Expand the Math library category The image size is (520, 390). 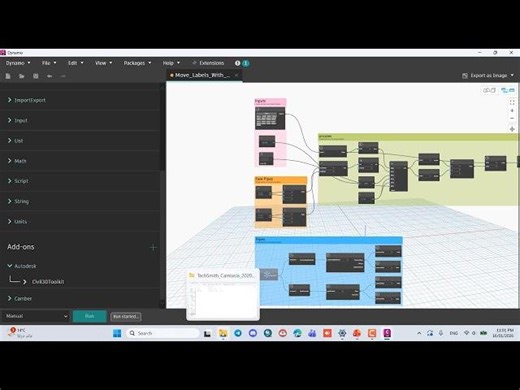coord(80,161)
